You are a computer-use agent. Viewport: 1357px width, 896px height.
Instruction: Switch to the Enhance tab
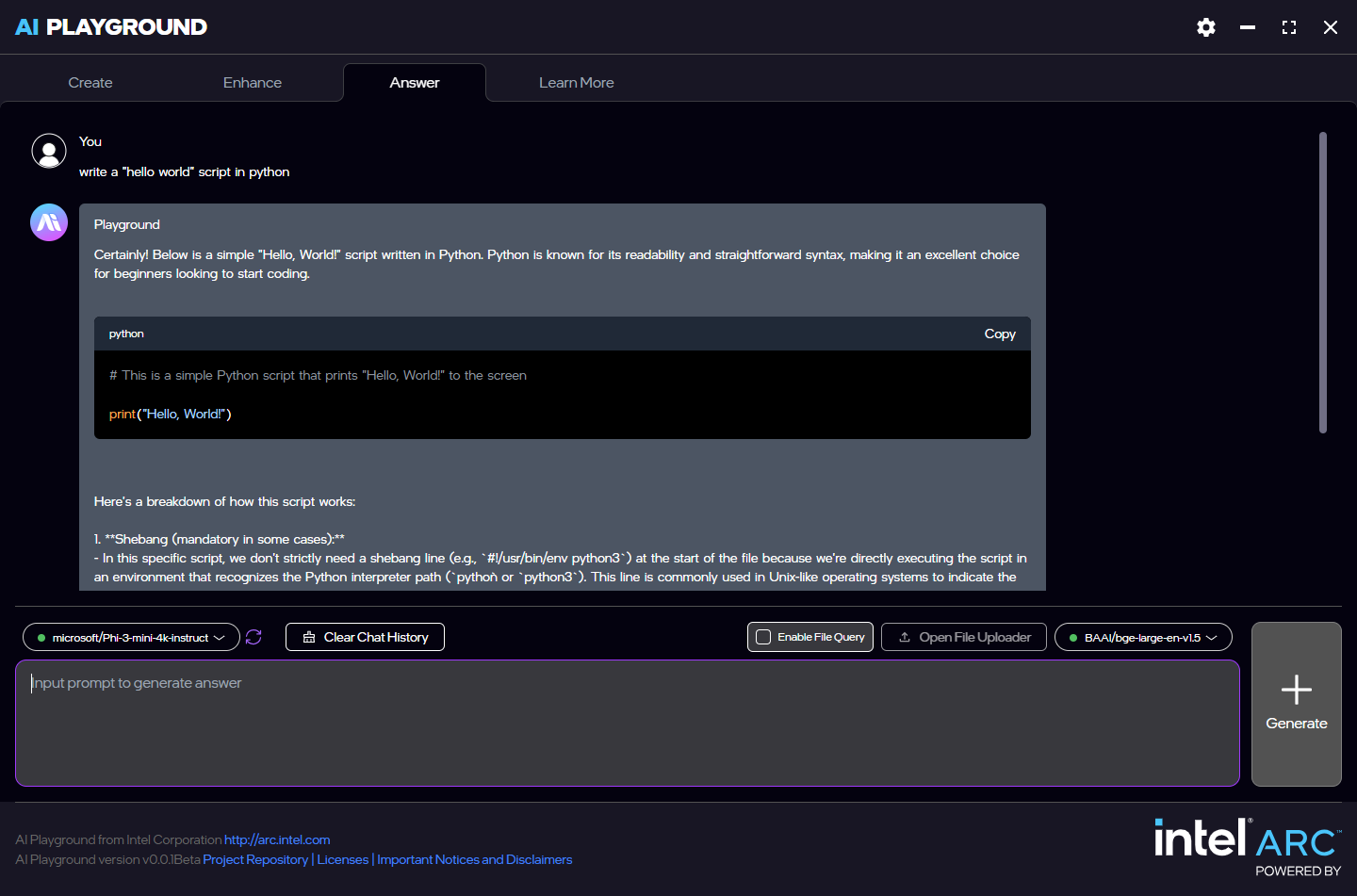pos(253,83)
